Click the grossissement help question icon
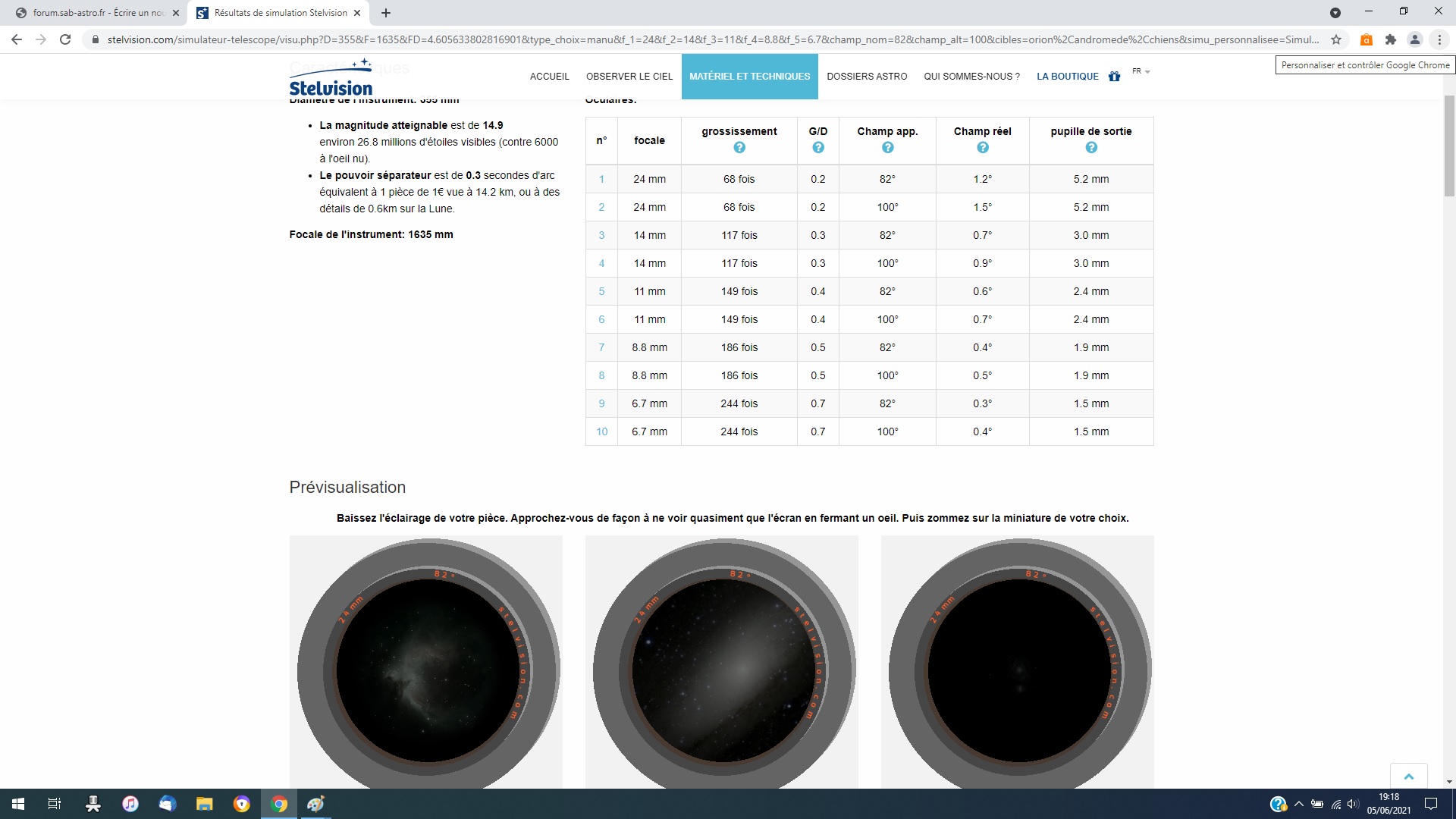1456x819 pixels. [739, 148]
